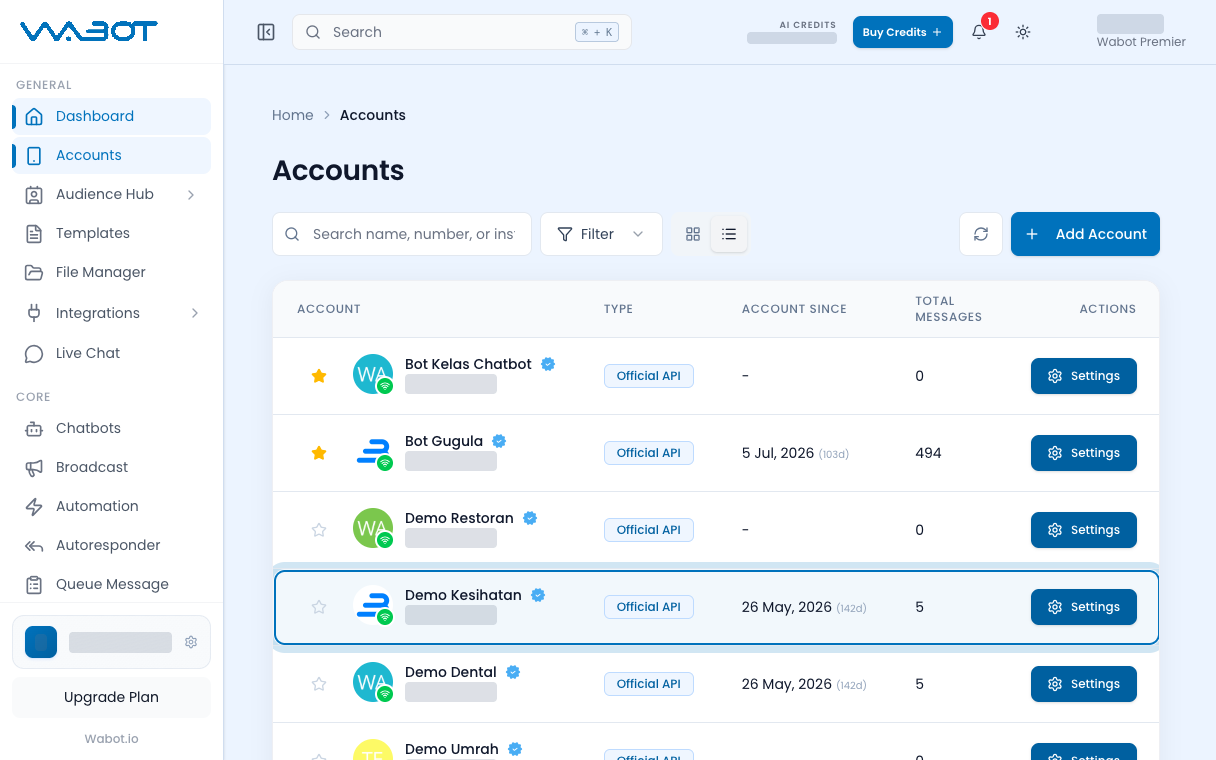Open the Filter dropdown
This screenshot has height=760, width=1216.
[x=601, y=234]
